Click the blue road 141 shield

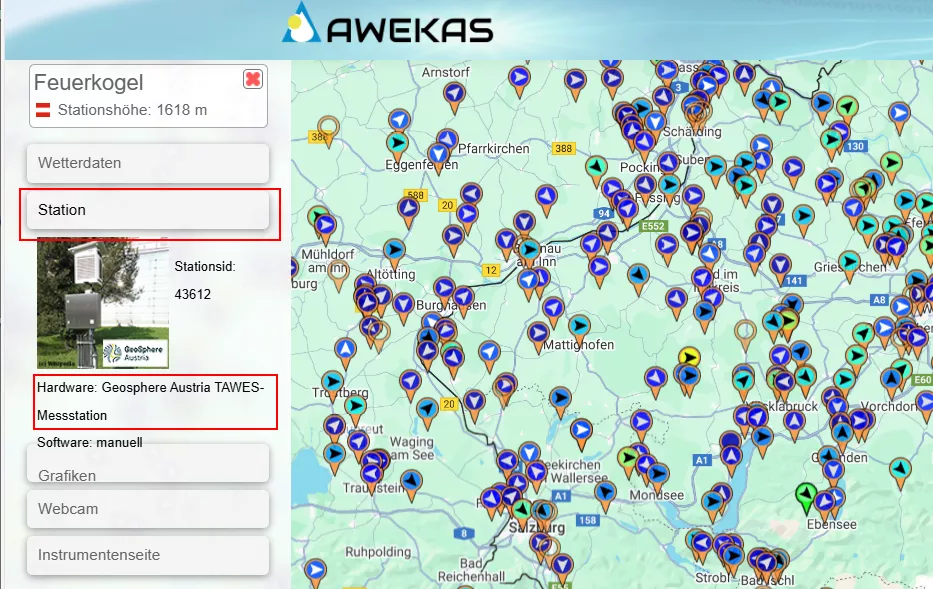click(794, 280)
